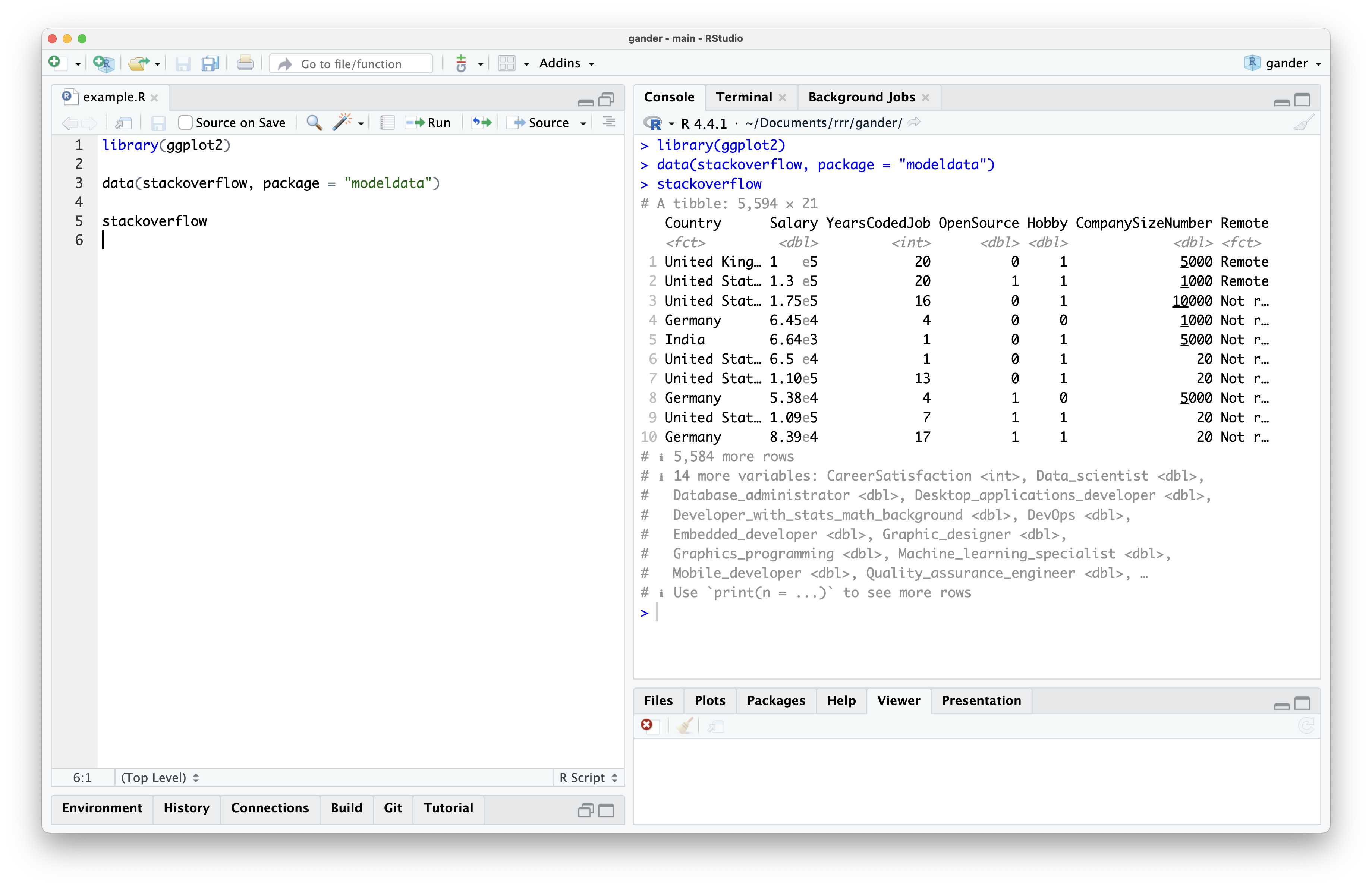Open an existing file from the toolbar

(x=138, y=63)
